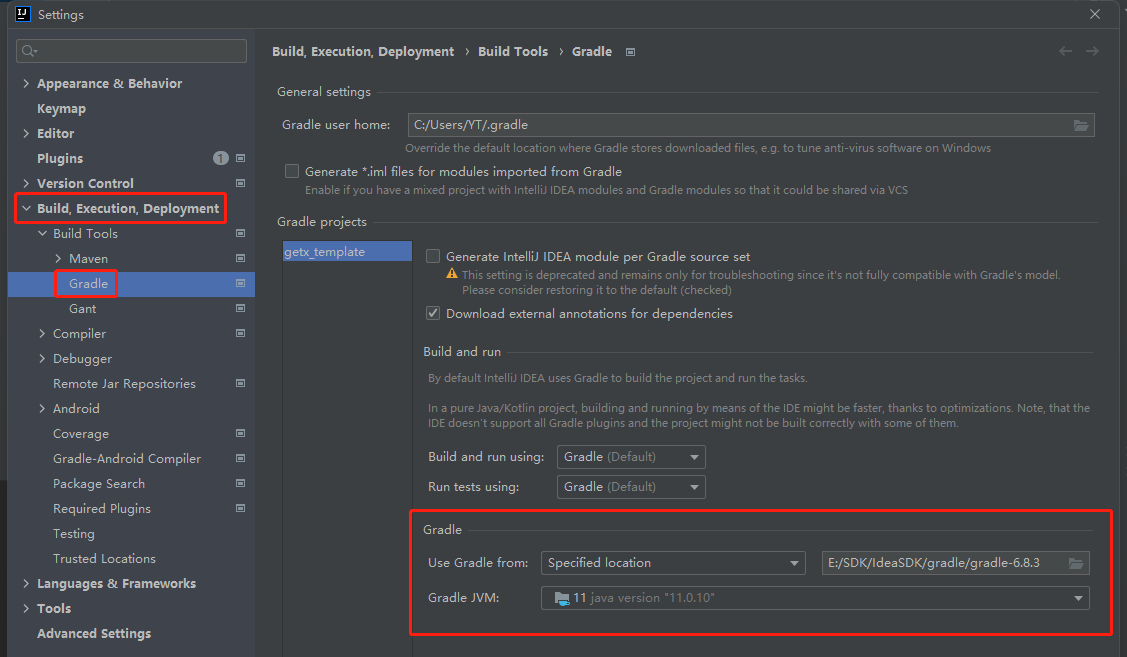Go back with the left arrow
The image size is (1127, 657).
click(1065, 51)
